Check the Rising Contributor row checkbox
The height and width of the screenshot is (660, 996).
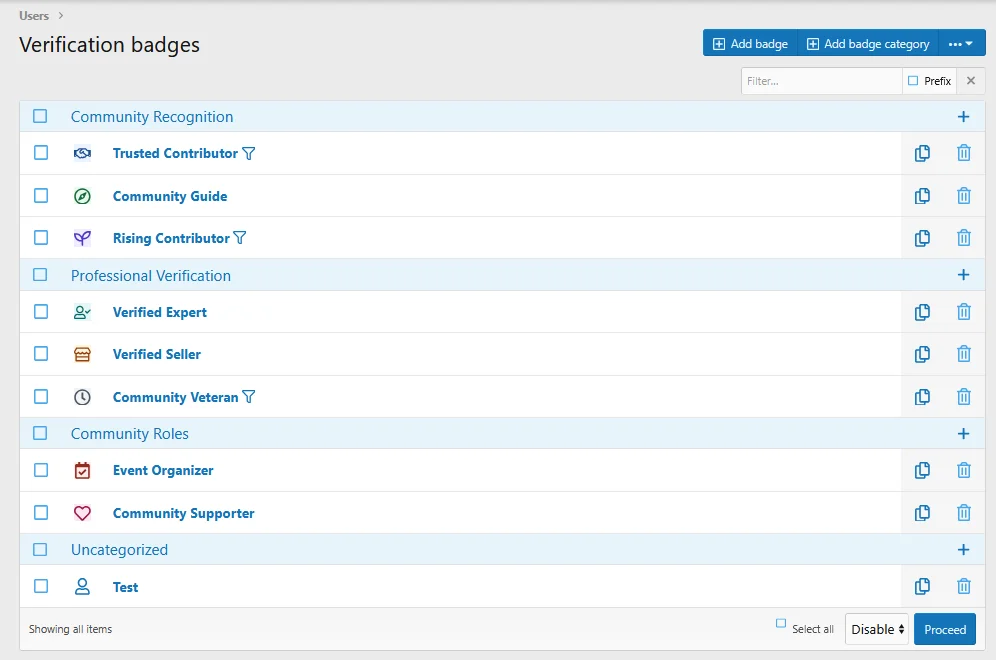[x=41, y=238]
